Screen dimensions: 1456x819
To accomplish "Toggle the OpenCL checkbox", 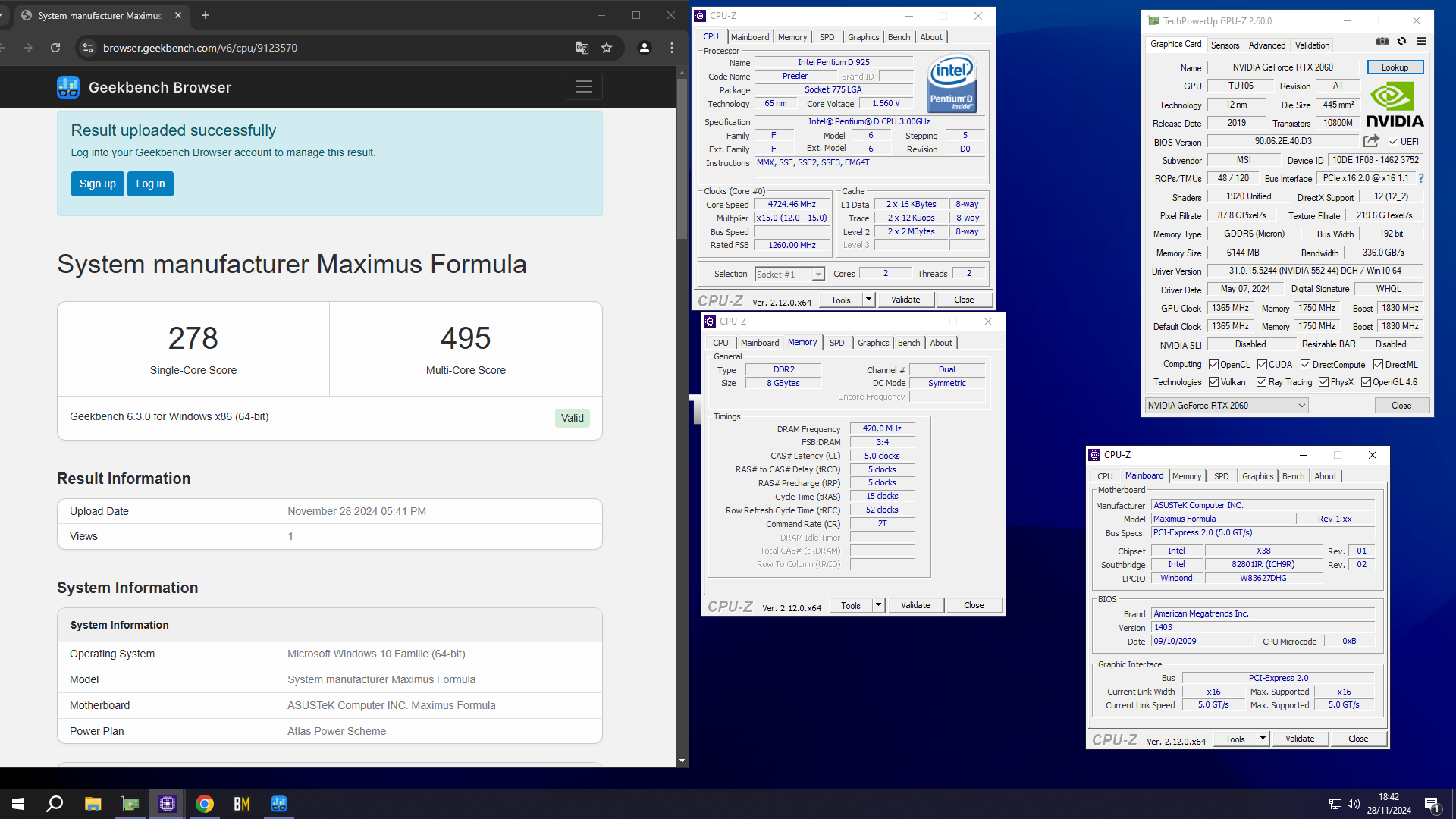I will coord(1213,365).
